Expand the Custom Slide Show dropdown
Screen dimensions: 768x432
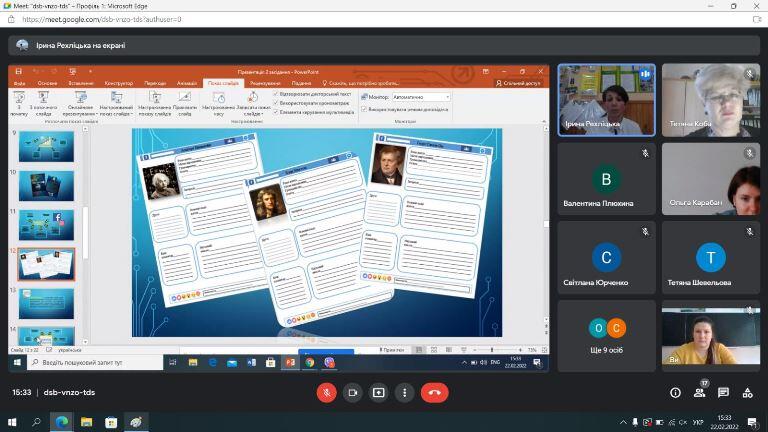116,103
